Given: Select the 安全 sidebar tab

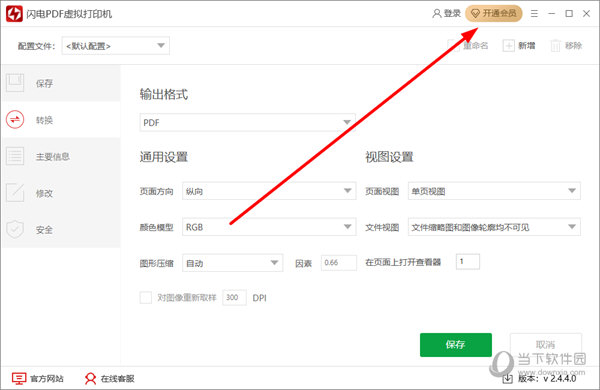Looking at the screenshot, I should click(61, 229).
